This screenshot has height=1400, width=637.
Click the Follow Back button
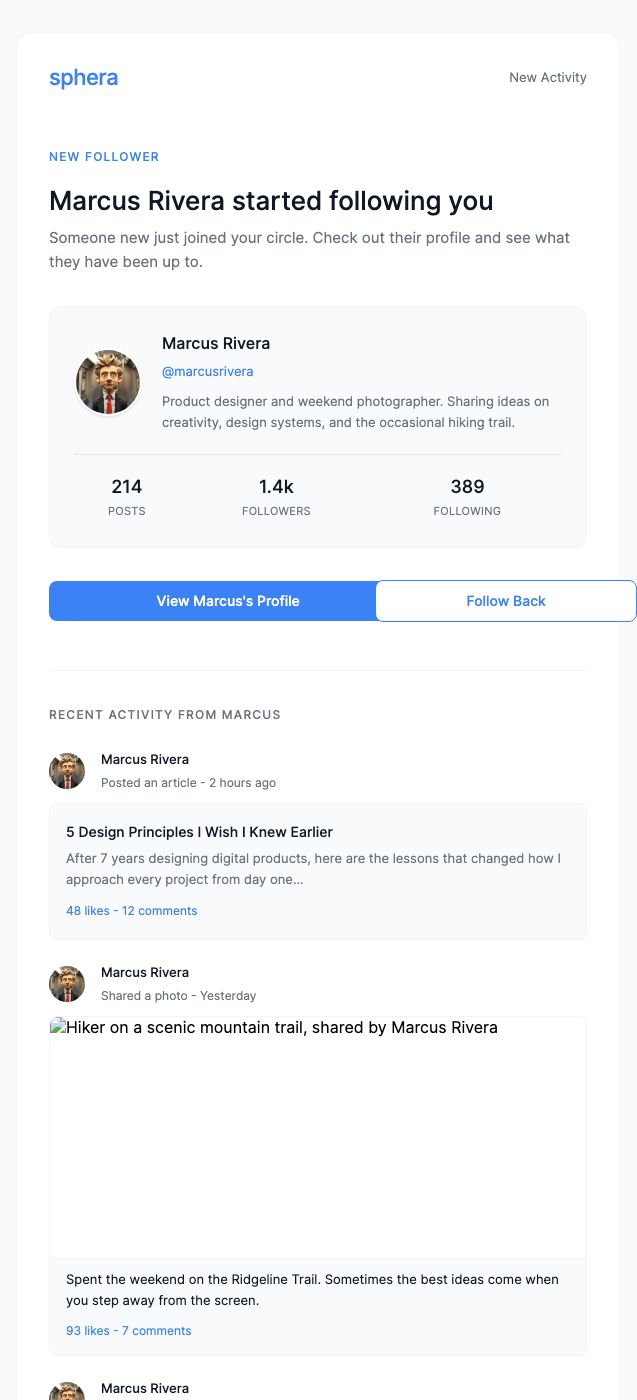tap(505, 601)
